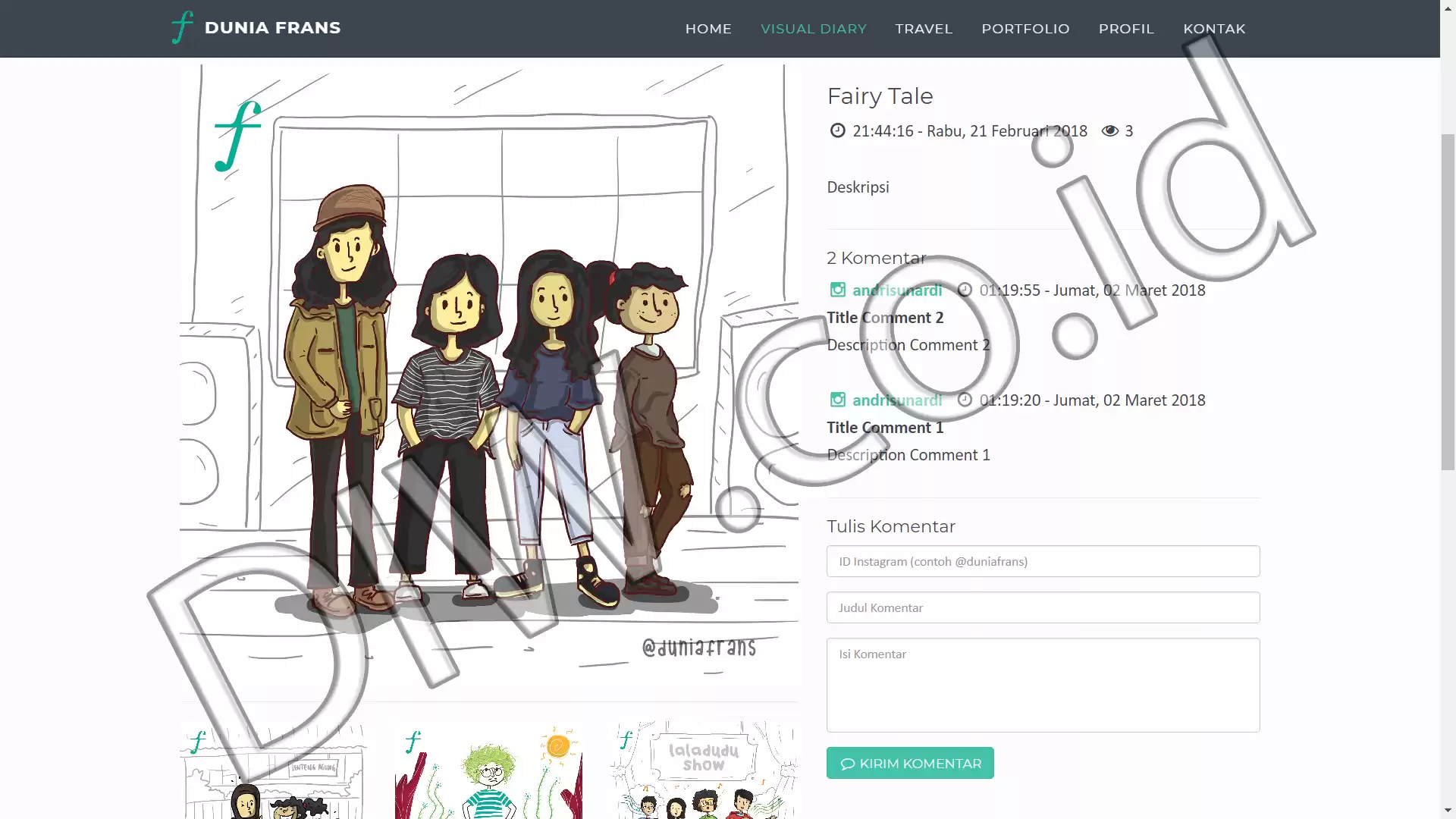Viewport: 1456px width, 819px height.
Task: Click the clock icon beside 21:44:16 timestamp
Action: (x=837, y=130)
